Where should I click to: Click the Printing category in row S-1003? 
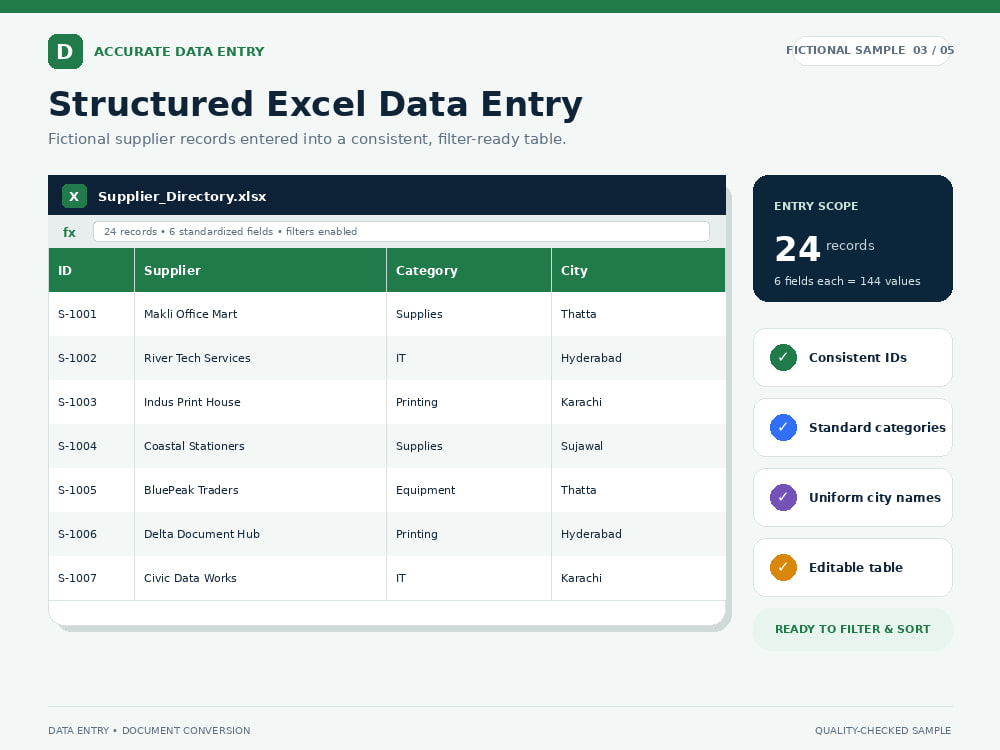coord(469,402)
